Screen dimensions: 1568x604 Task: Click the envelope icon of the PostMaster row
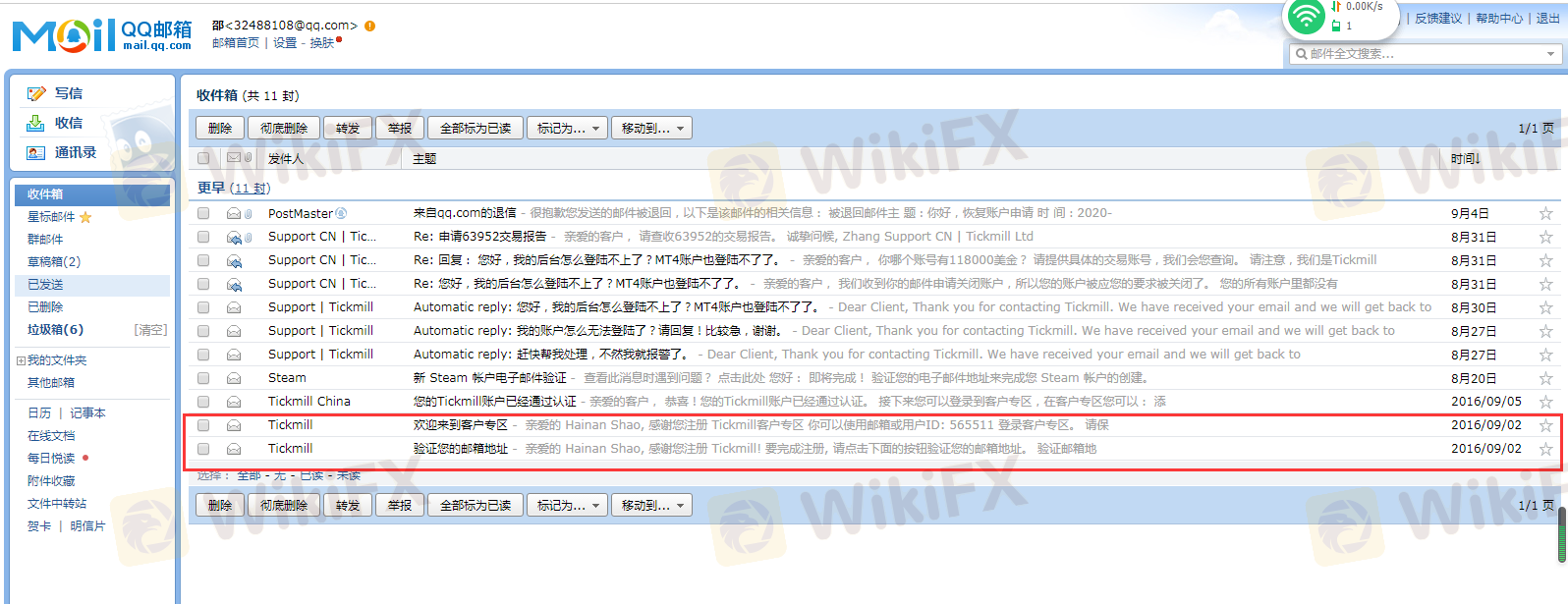coord(234,213)
